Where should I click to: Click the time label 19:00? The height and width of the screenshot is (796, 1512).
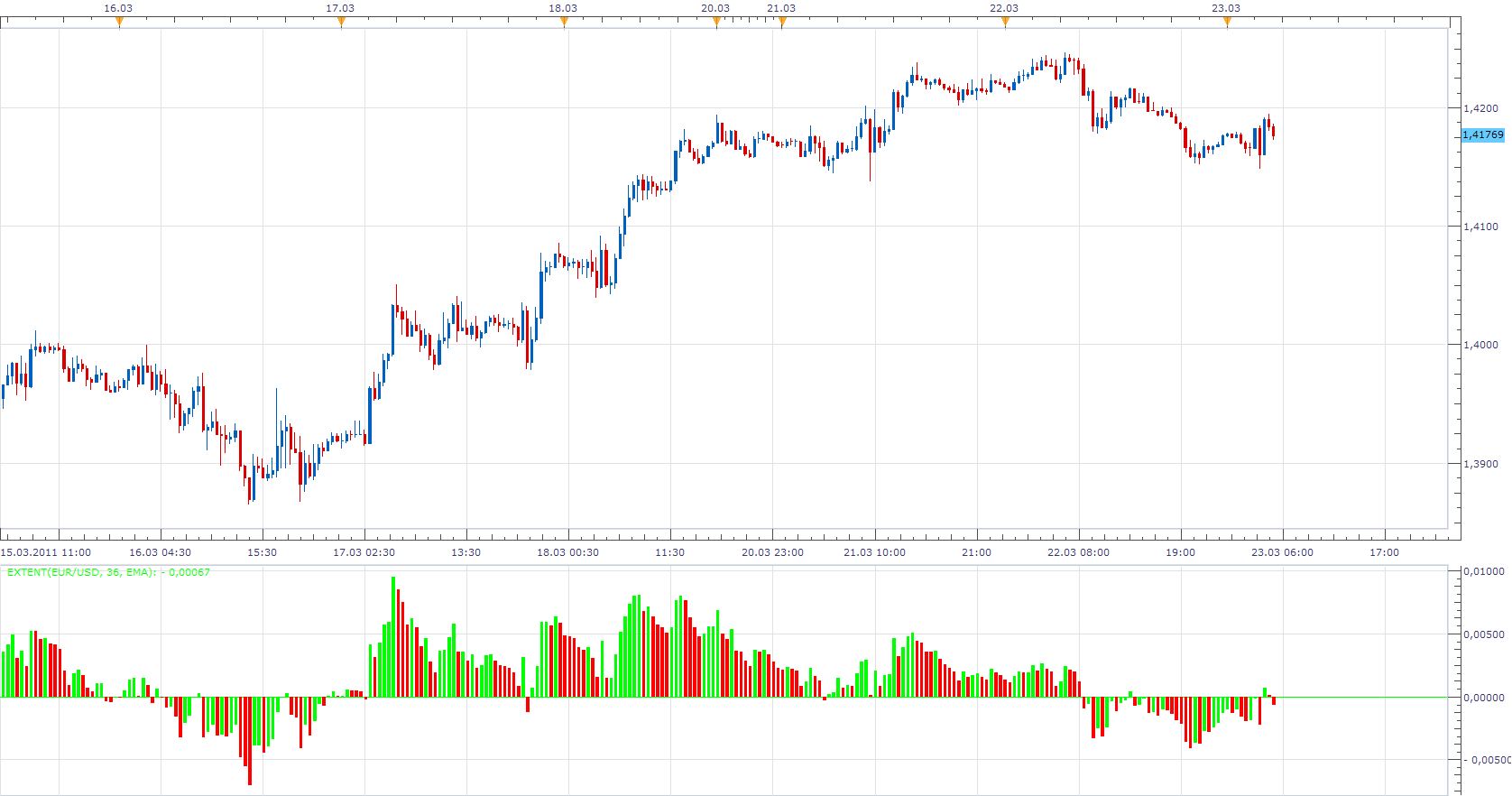pos(1180,552)
